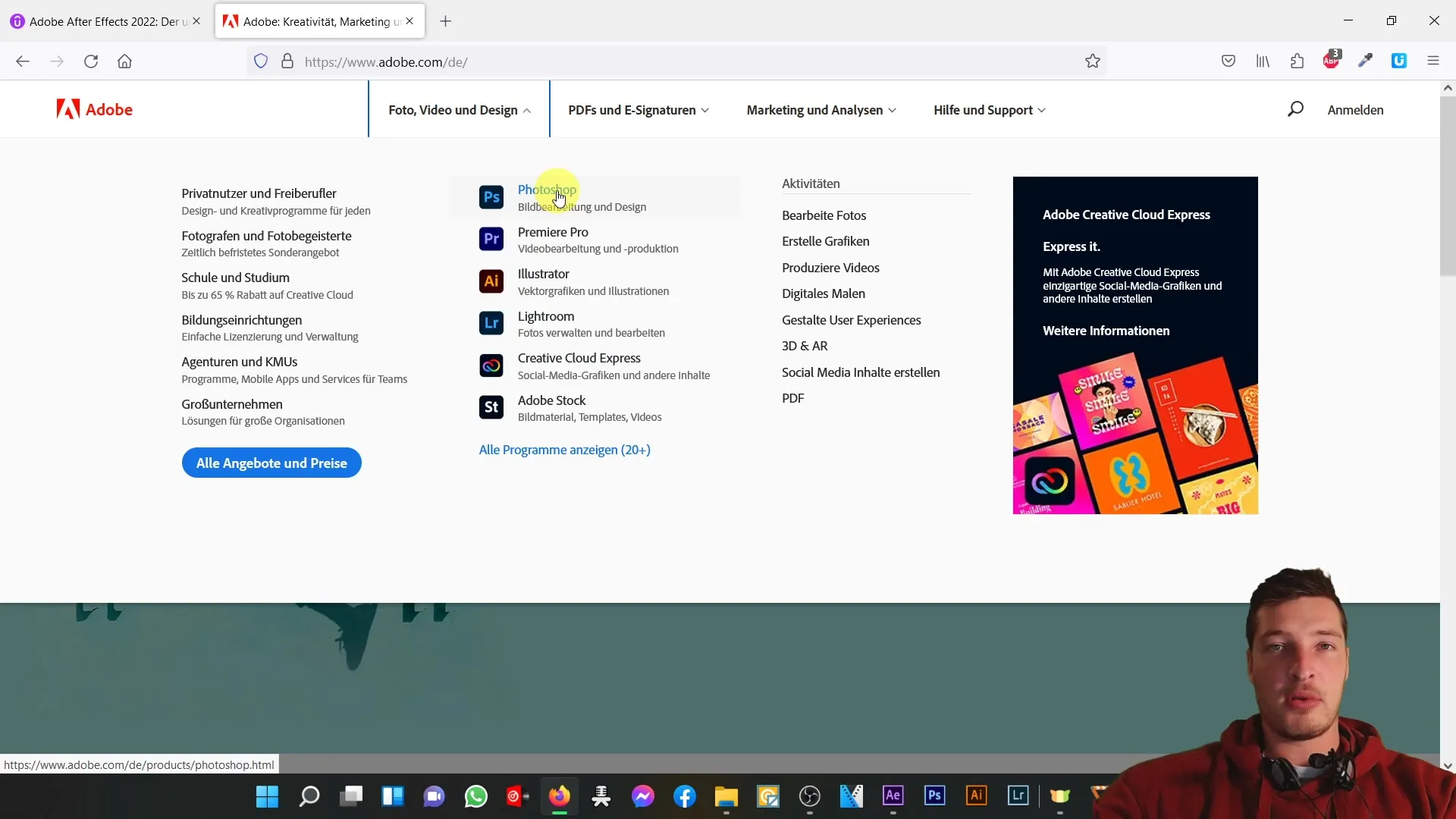
Task: Click Anmelden to sign in
Action: coord(1355,110)
